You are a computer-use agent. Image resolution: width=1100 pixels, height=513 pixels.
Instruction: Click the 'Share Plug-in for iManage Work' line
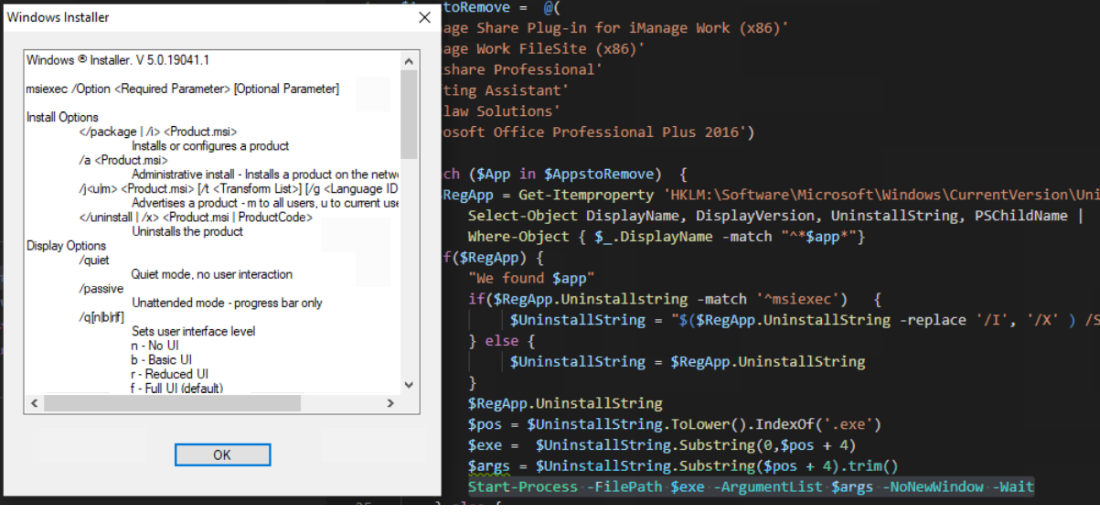[615, 29]
